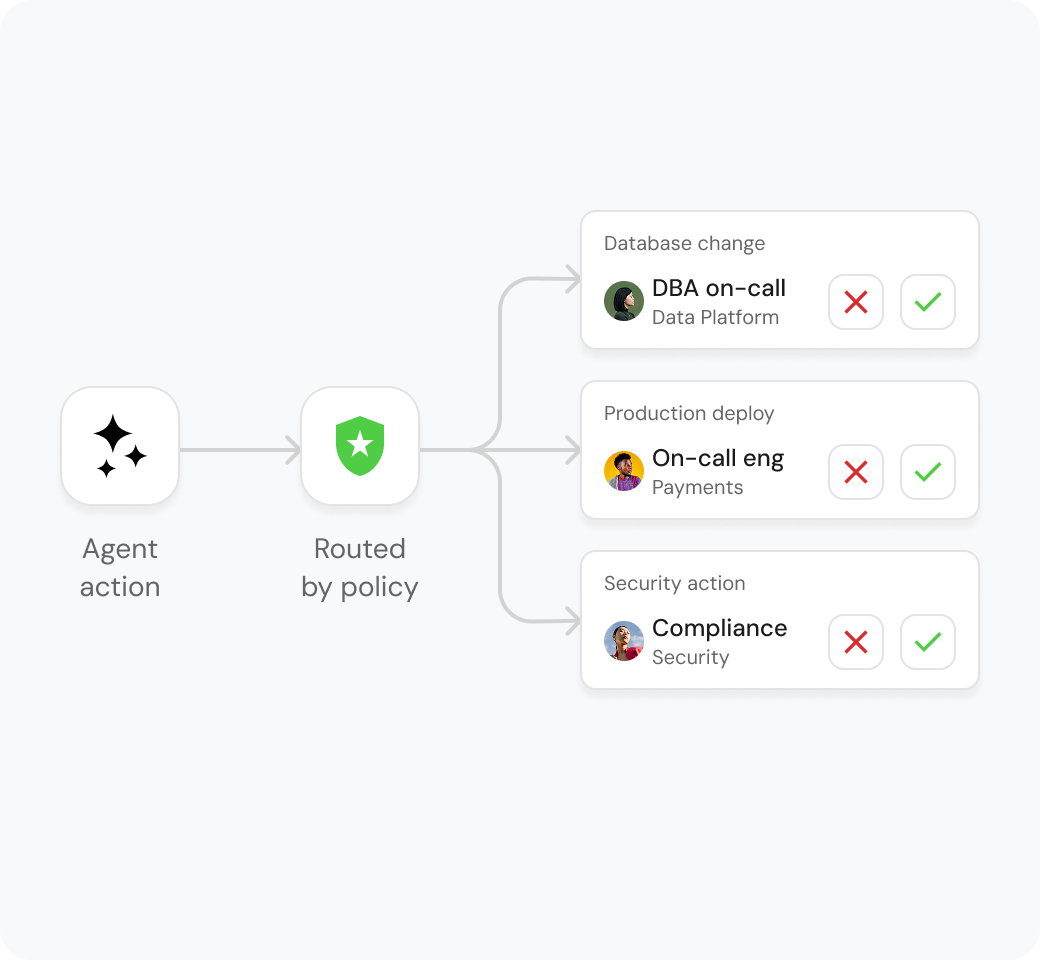Click the Routed by policy label
This screenshot has width=1040, height=960.
point(359,569)
